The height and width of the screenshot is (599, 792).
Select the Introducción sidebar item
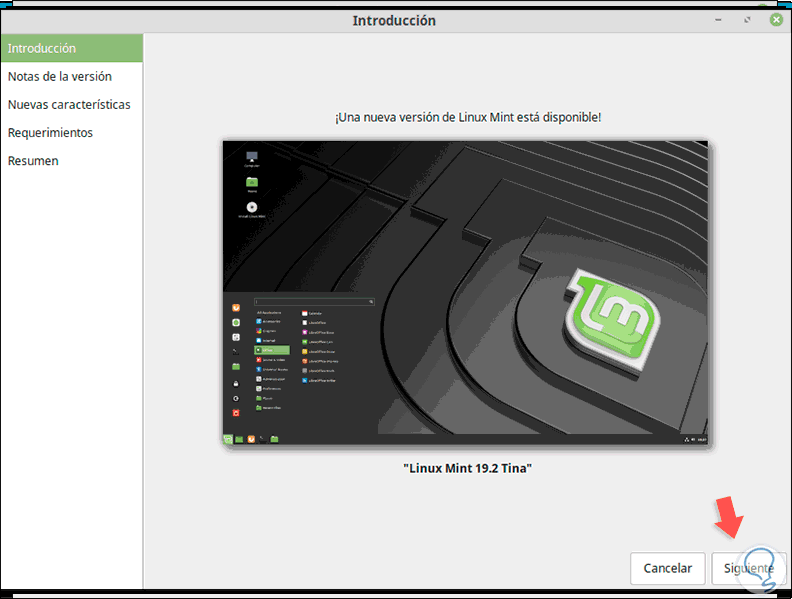pos(72,48)
